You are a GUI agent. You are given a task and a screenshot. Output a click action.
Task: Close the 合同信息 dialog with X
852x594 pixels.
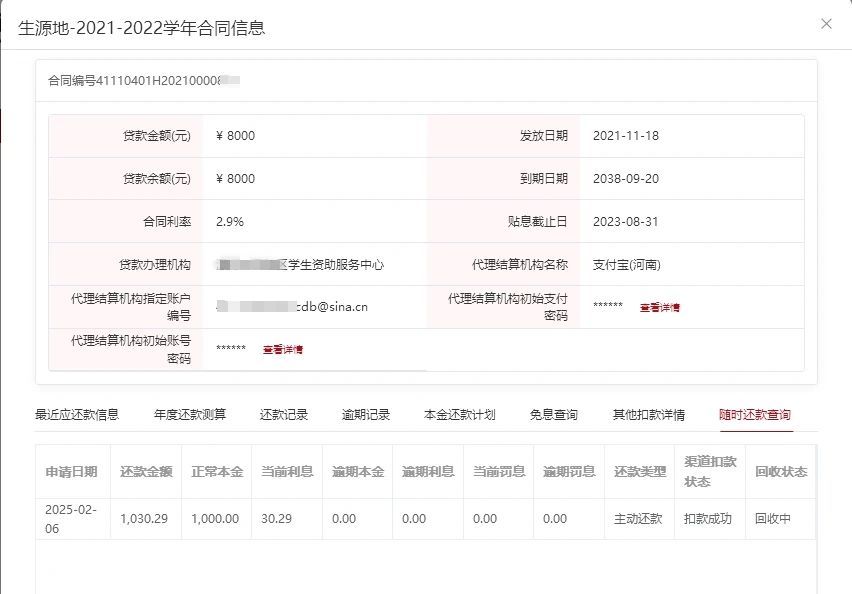point(826,24)
